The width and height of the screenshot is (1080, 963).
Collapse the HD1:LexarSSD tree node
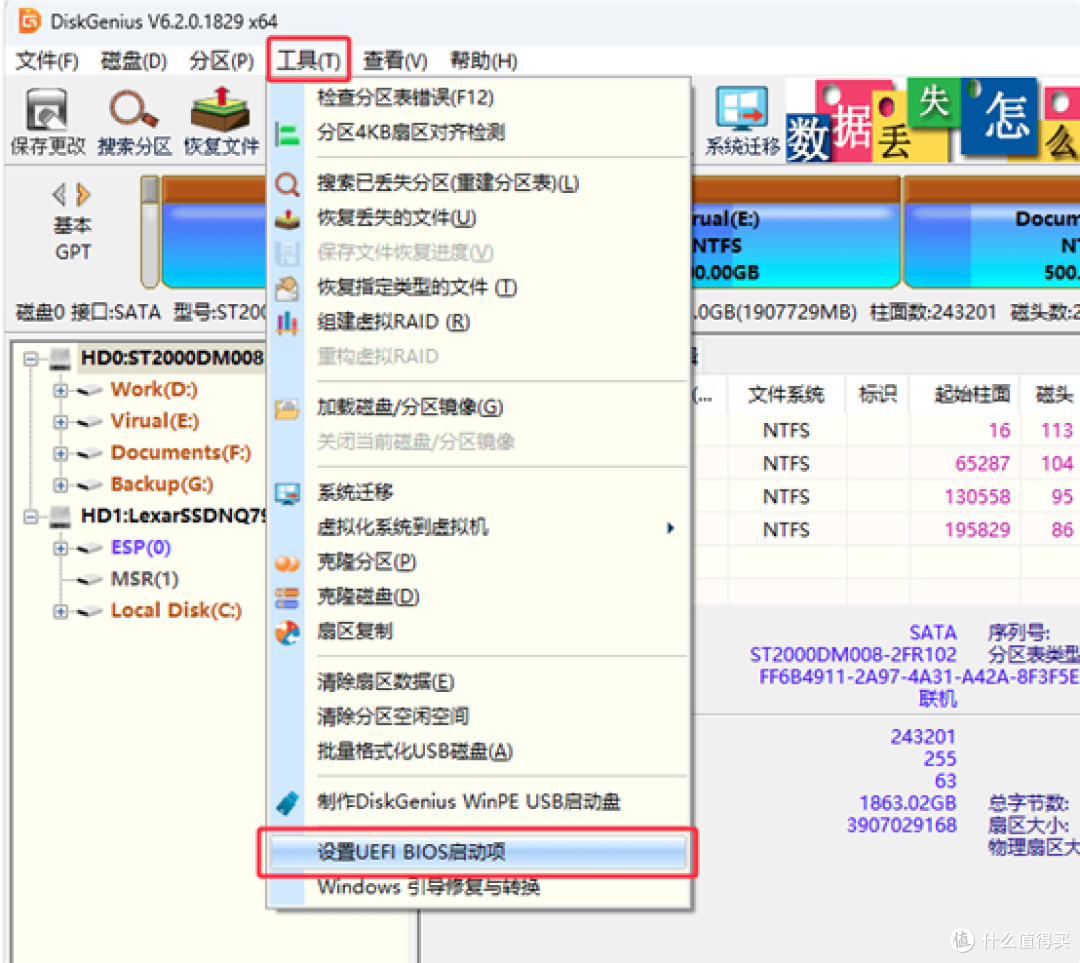(x=30, y=517)
